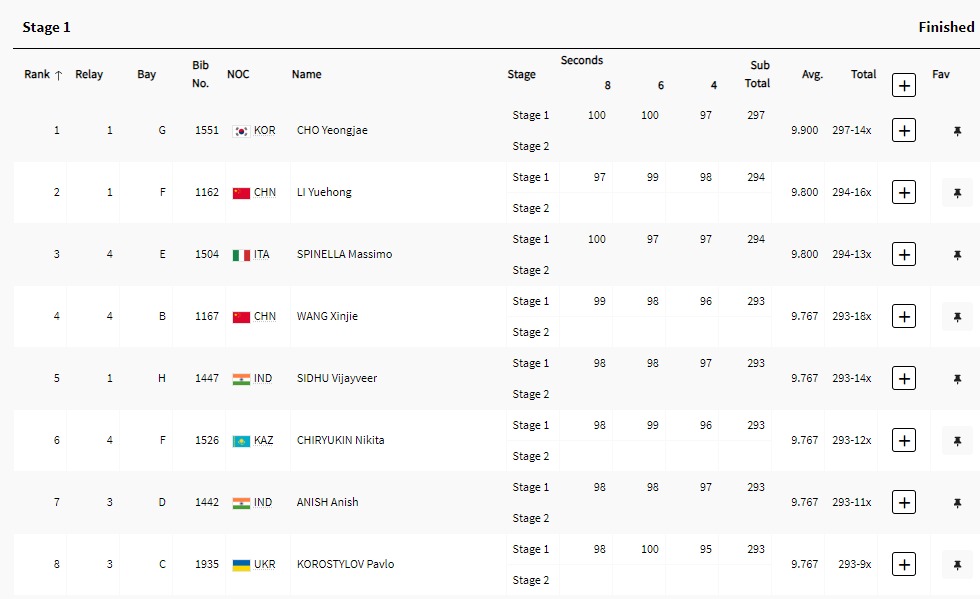The width and height of the screenshot is (980, 599).
Task: Click the pin icon for WANG Xinjie
Action: point(957,317)
